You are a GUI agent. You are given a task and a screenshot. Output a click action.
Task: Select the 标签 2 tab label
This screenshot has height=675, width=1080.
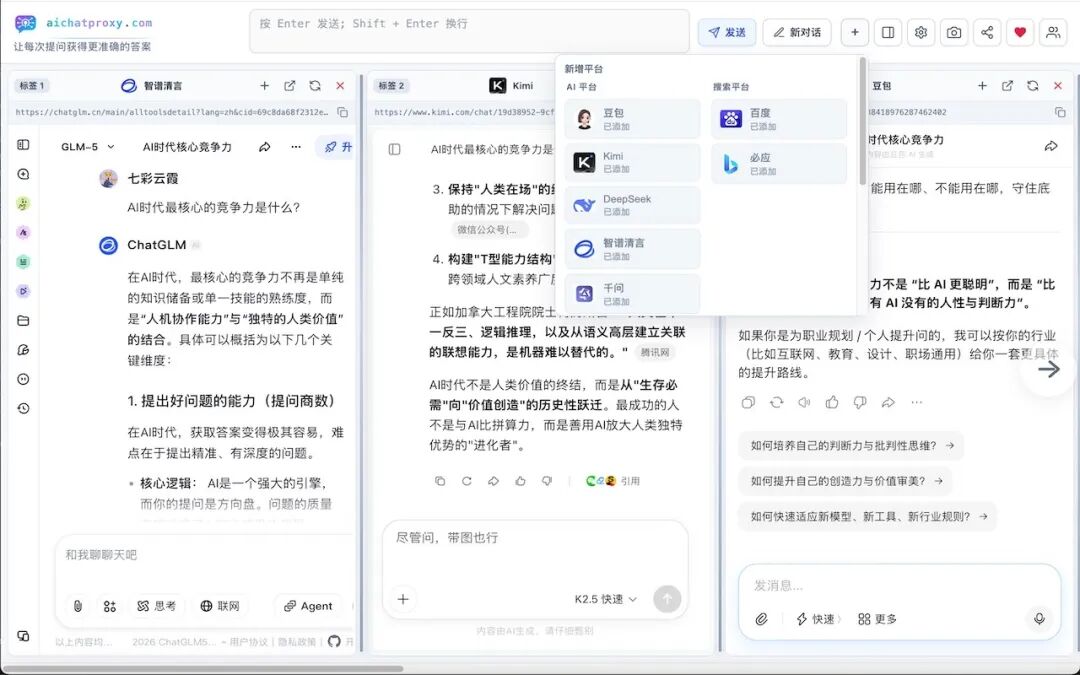[x=391, y=85]
